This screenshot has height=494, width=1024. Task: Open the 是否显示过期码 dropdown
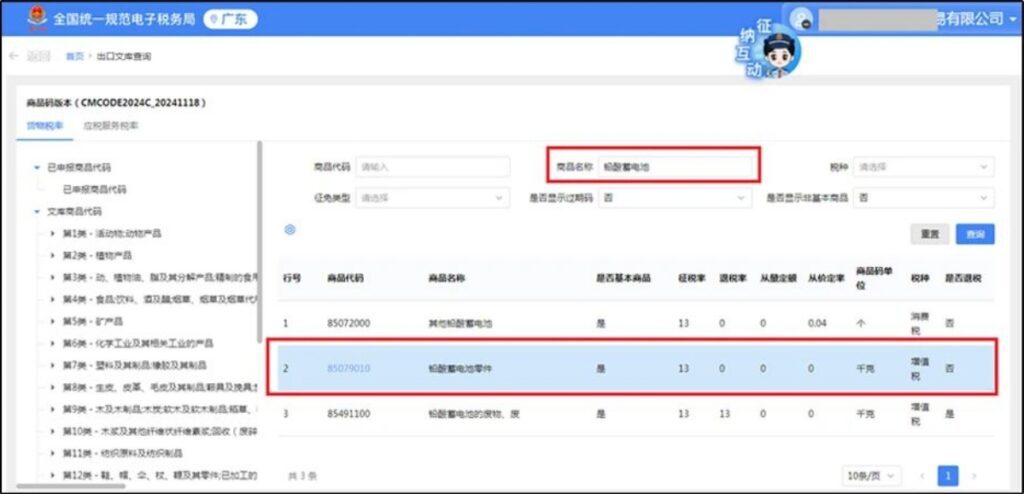[673, 198]
